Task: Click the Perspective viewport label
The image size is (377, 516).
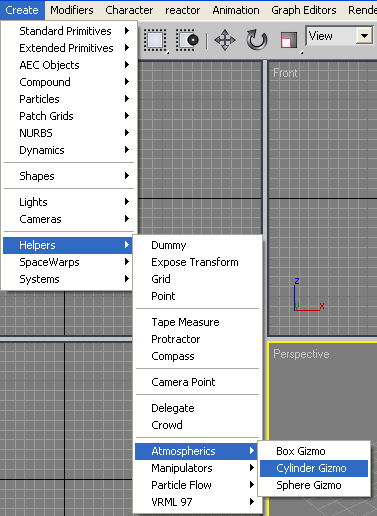Action: click(x=301, y=354)
